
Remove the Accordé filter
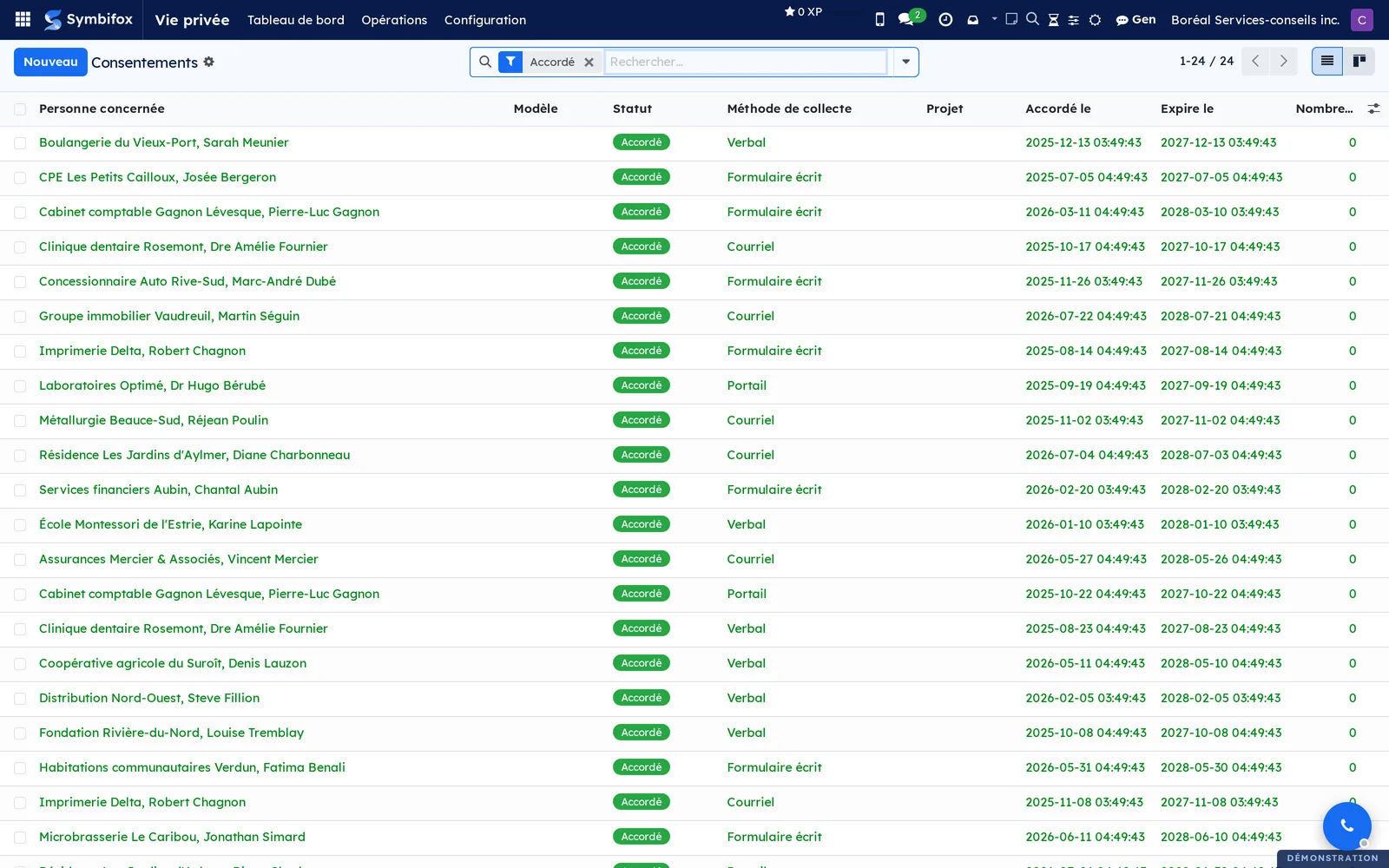[x=589, y=62]
